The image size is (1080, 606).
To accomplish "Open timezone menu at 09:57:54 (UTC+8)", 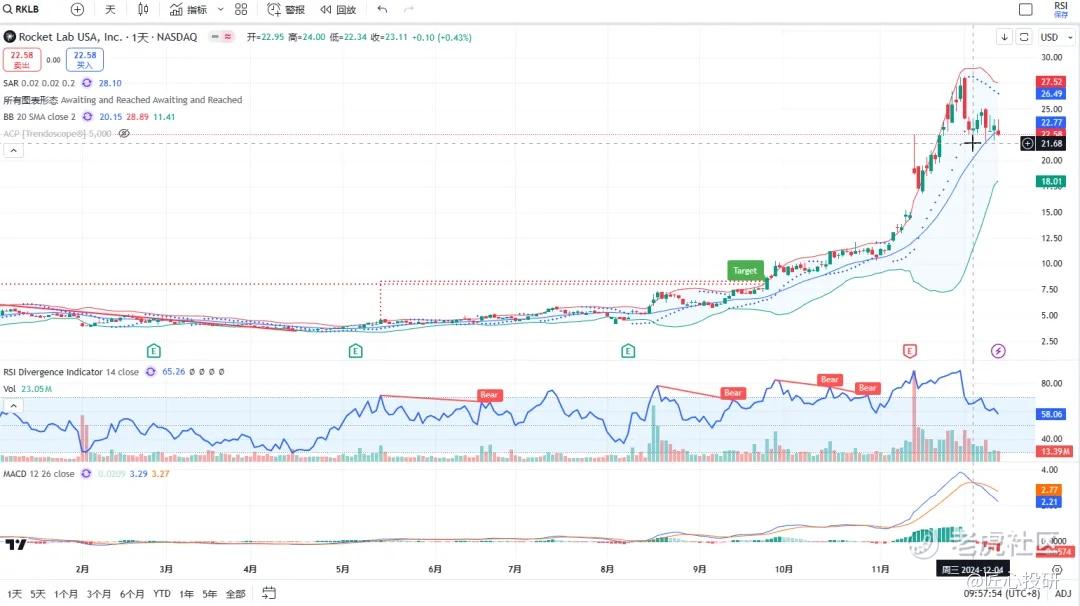I will (x=1001, y=594).
